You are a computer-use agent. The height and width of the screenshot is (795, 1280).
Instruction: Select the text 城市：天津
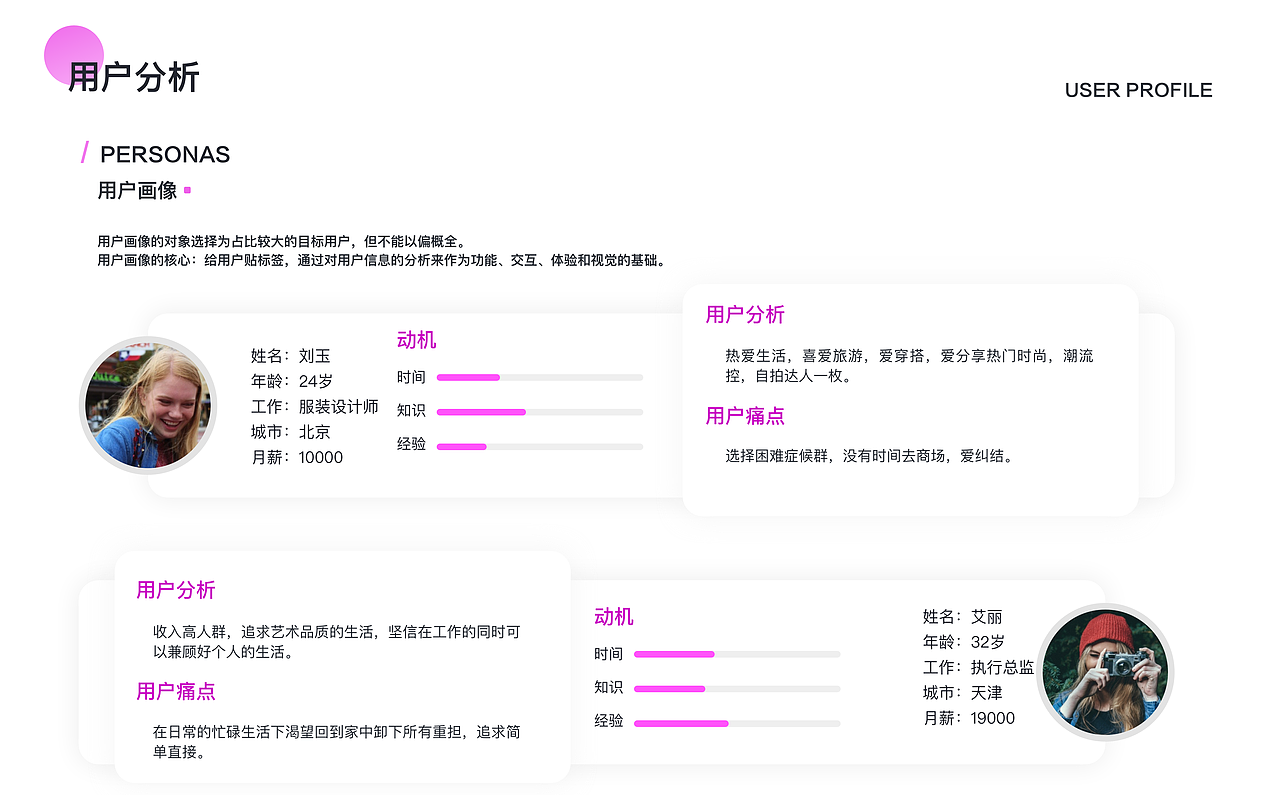pos(963,692)
